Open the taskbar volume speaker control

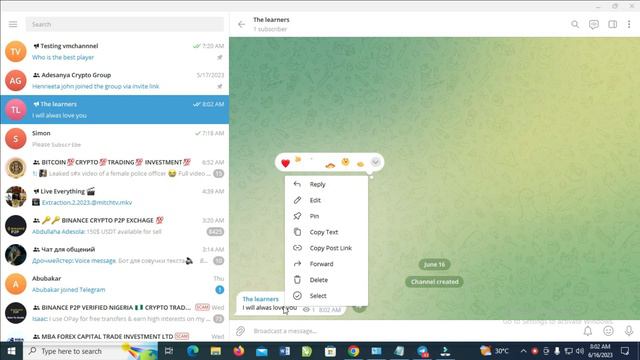[x=580, y=351]
